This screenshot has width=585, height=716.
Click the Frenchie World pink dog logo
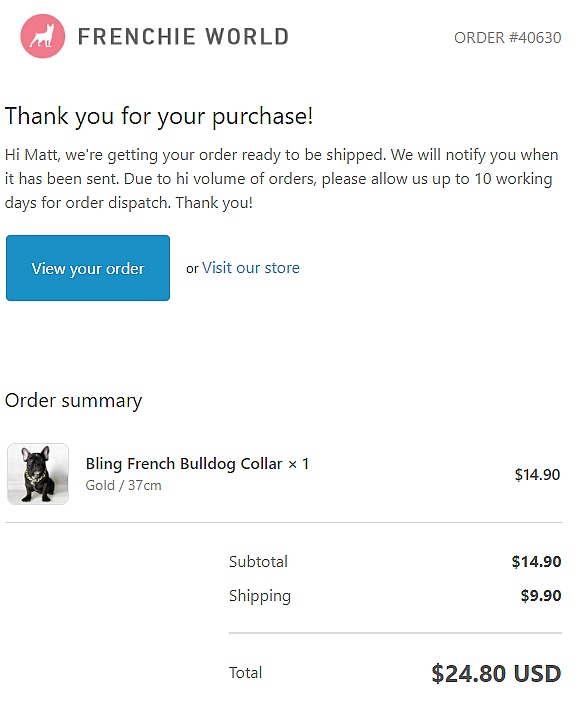pyautogui.click(x=42, y=36)
